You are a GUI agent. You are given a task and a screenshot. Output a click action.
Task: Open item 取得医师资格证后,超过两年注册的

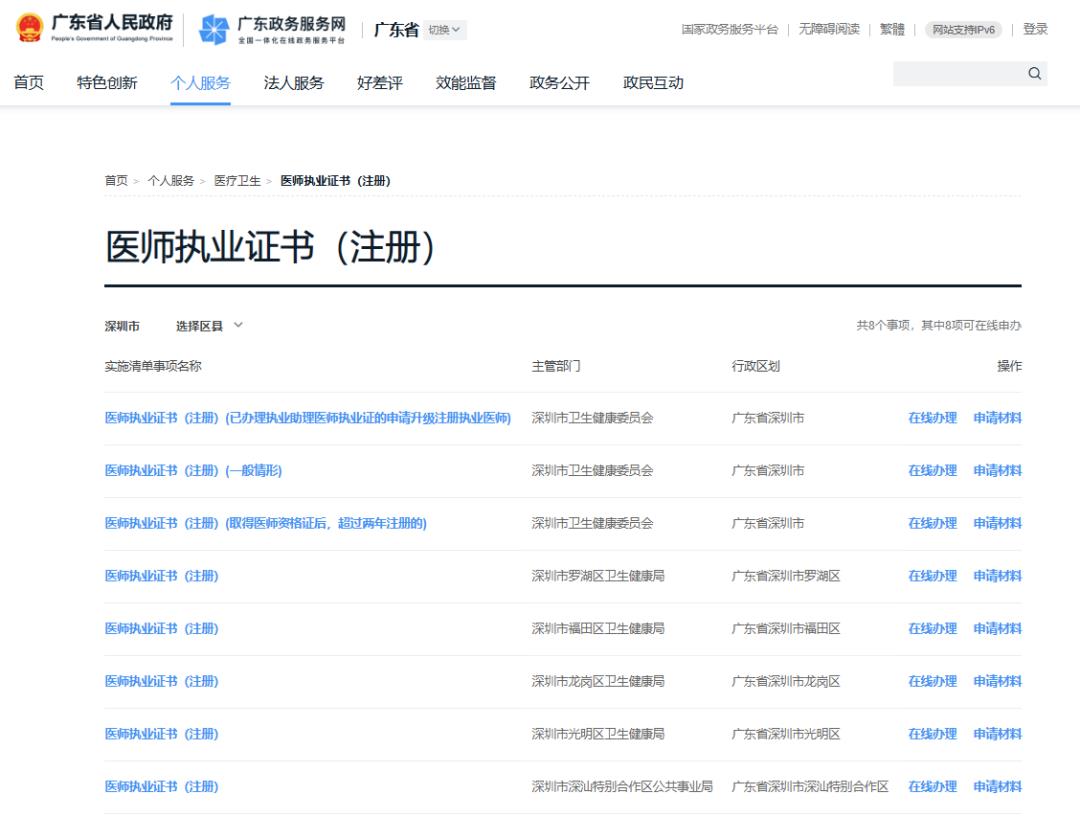point(266,524)
